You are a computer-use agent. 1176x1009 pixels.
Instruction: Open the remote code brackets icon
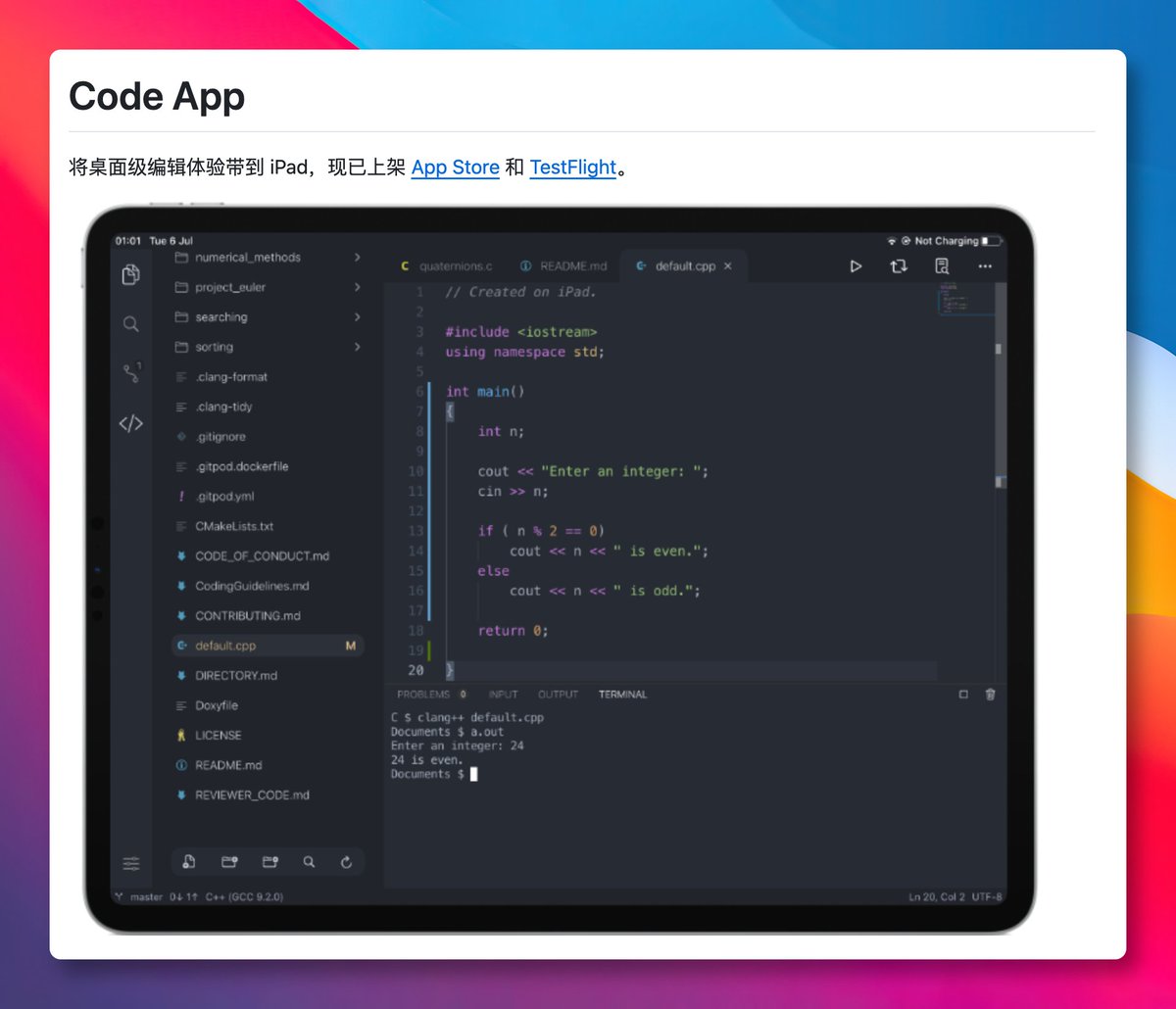coord(130,423)
